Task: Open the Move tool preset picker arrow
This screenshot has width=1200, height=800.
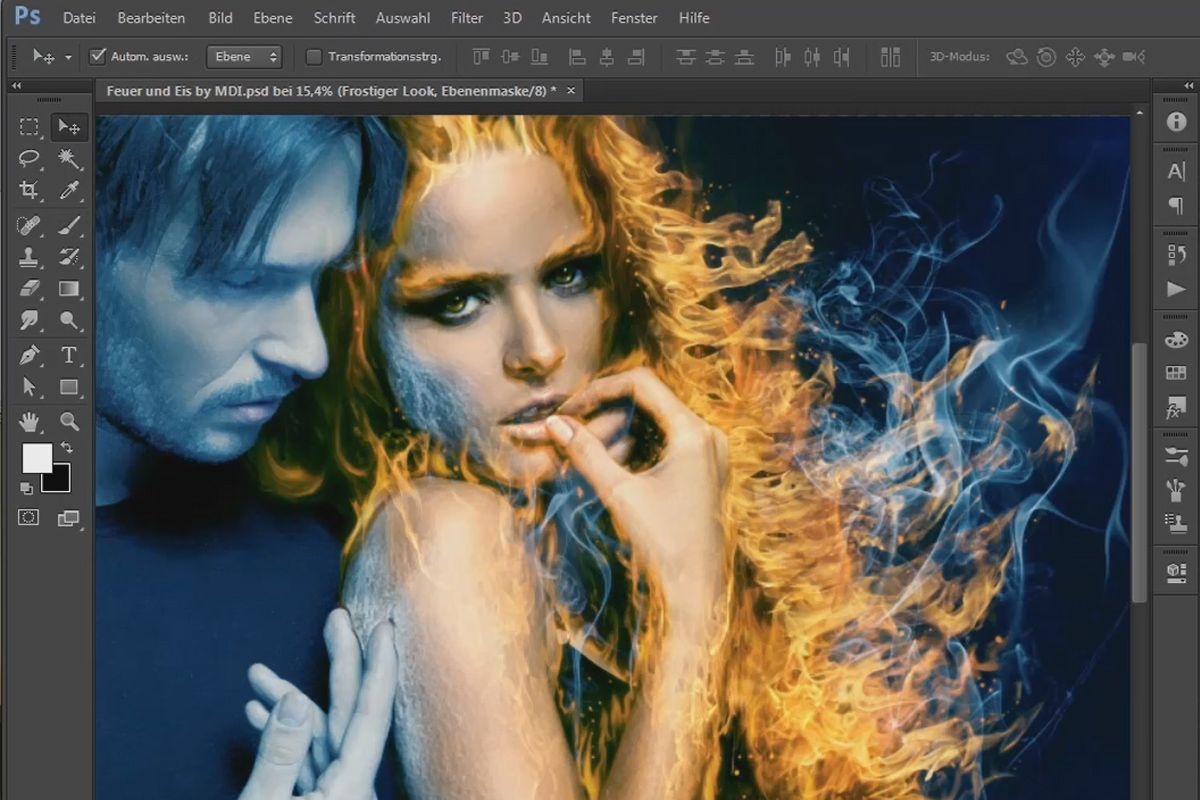Action: 68,58
